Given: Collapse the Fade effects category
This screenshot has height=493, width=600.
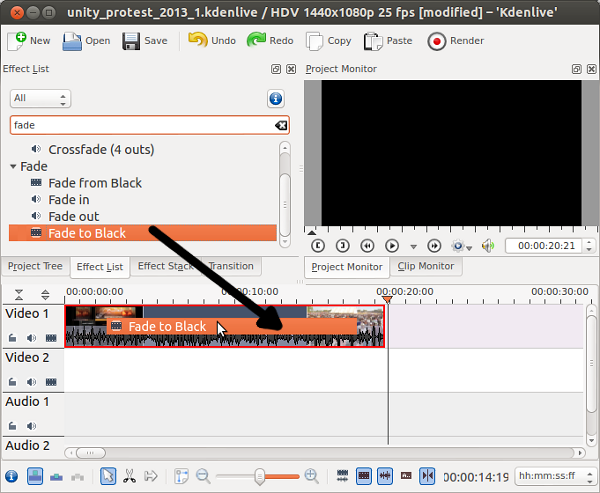Looking at the screenshot, I should (14, 166).
